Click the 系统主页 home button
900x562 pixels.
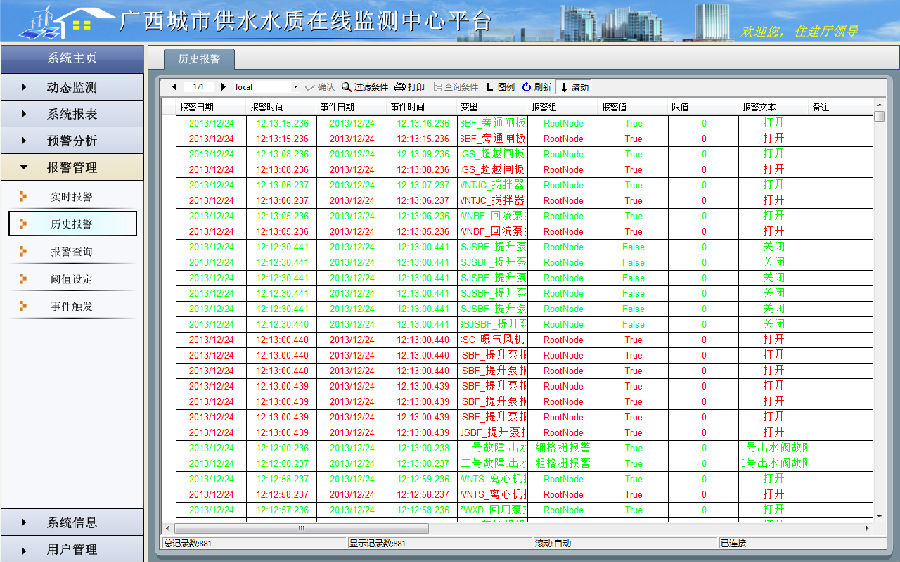[x=72, y=58]
